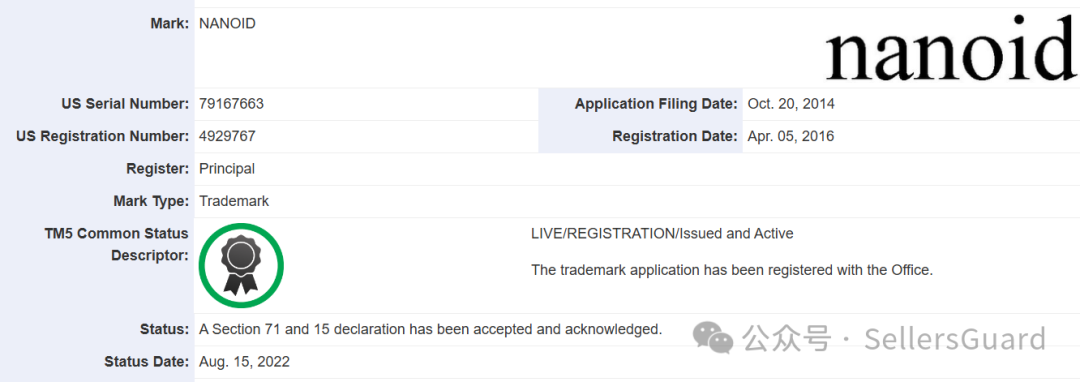Click the WeChat logo in the watermark

714,337
